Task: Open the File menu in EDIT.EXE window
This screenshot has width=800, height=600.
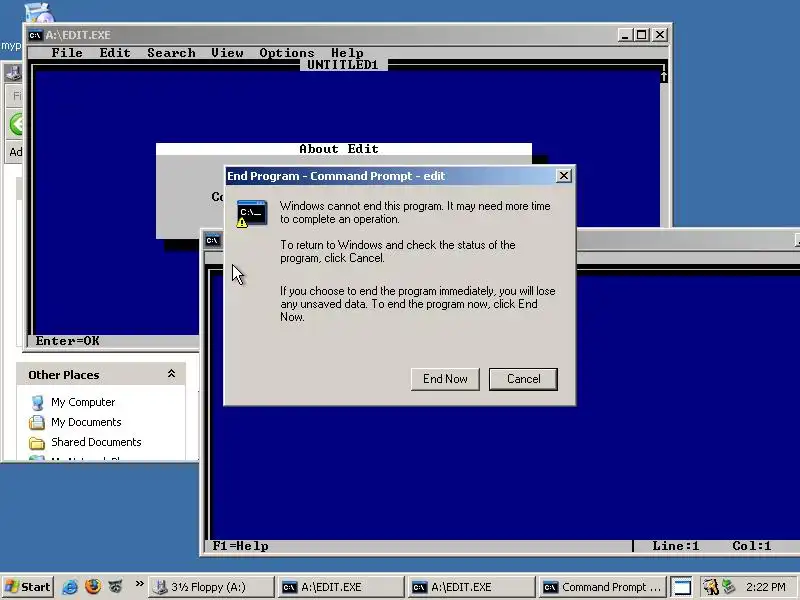Action: 67,53
